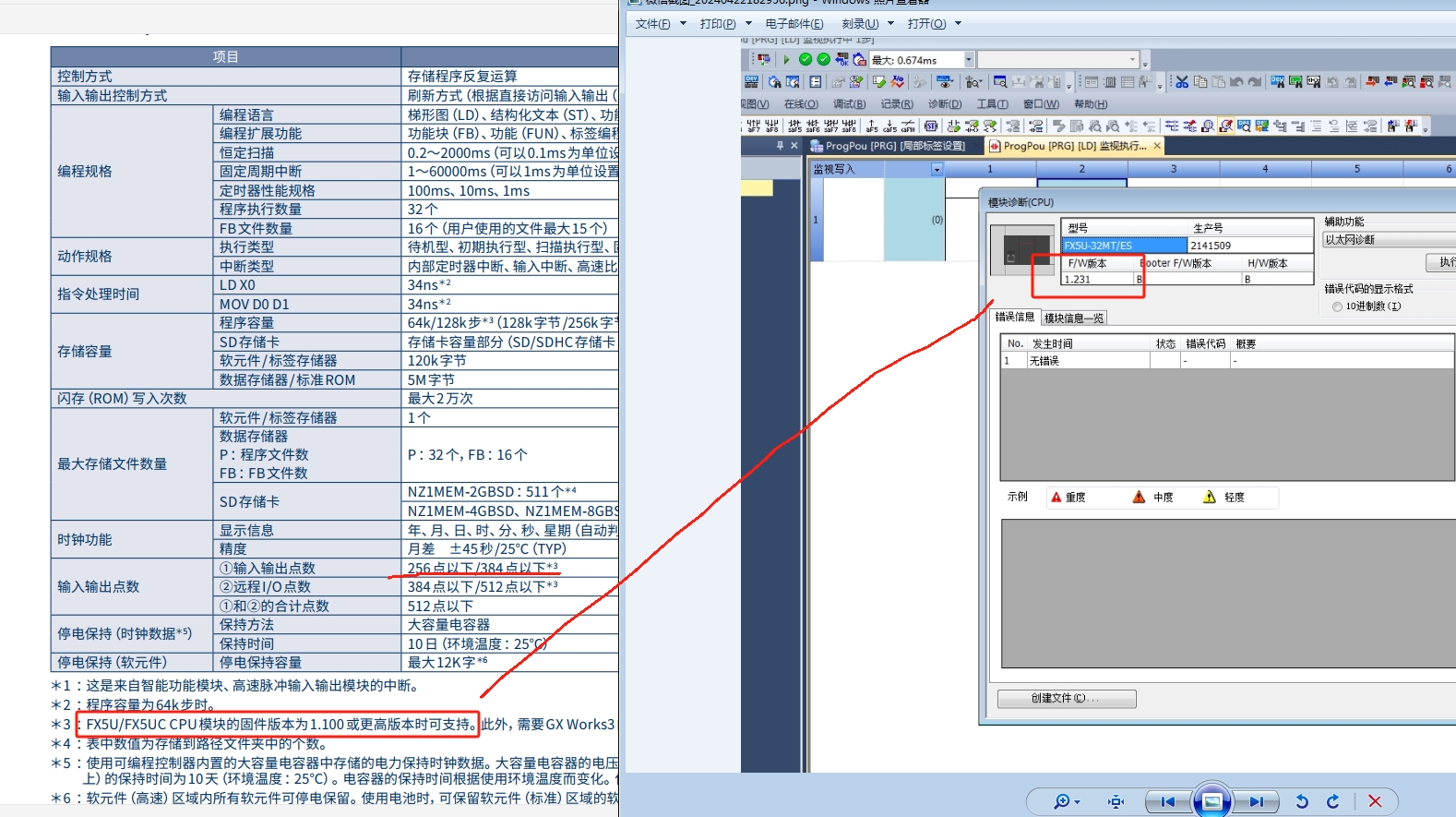Click the 创建文件(C)... button
Image resolution: width=1456 pixels, height=817 pixels.
pos(1066,699)
